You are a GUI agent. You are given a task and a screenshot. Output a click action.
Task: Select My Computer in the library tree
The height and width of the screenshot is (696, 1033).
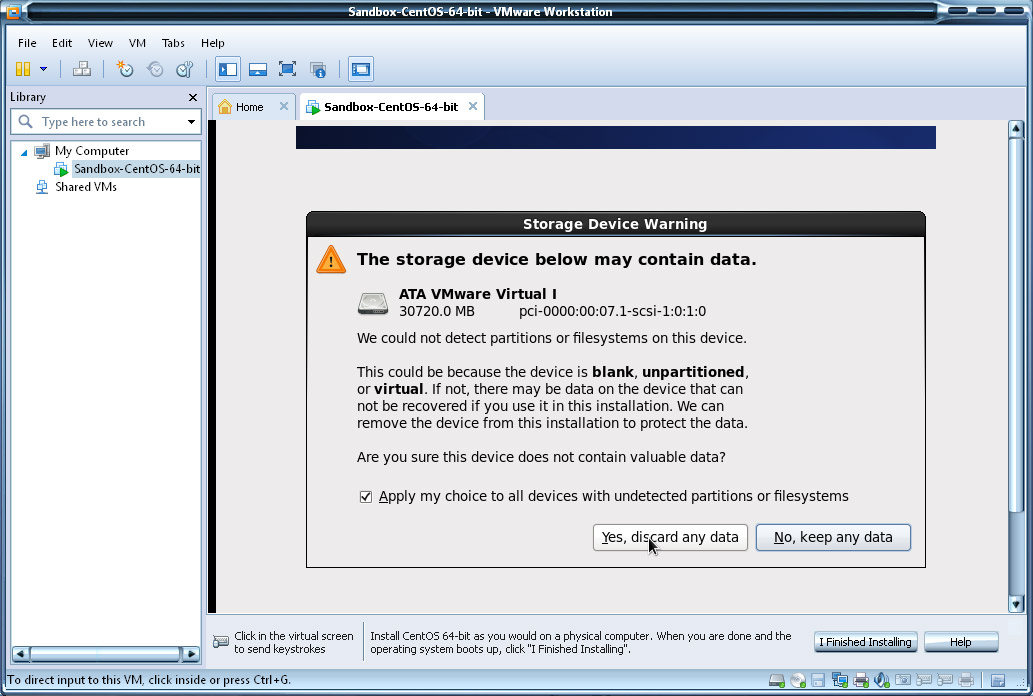click(92, 151)
